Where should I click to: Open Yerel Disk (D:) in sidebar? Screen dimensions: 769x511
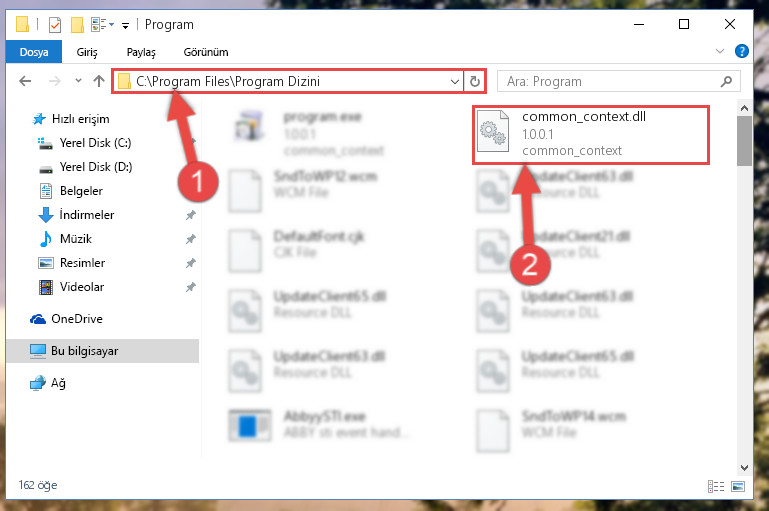96,167
